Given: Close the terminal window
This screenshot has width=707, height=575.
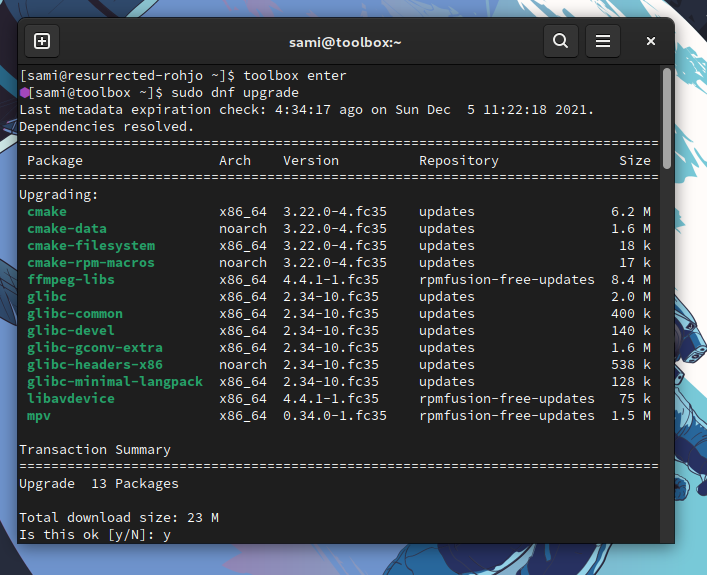Looking at the screenshot, I should point(651,41).
